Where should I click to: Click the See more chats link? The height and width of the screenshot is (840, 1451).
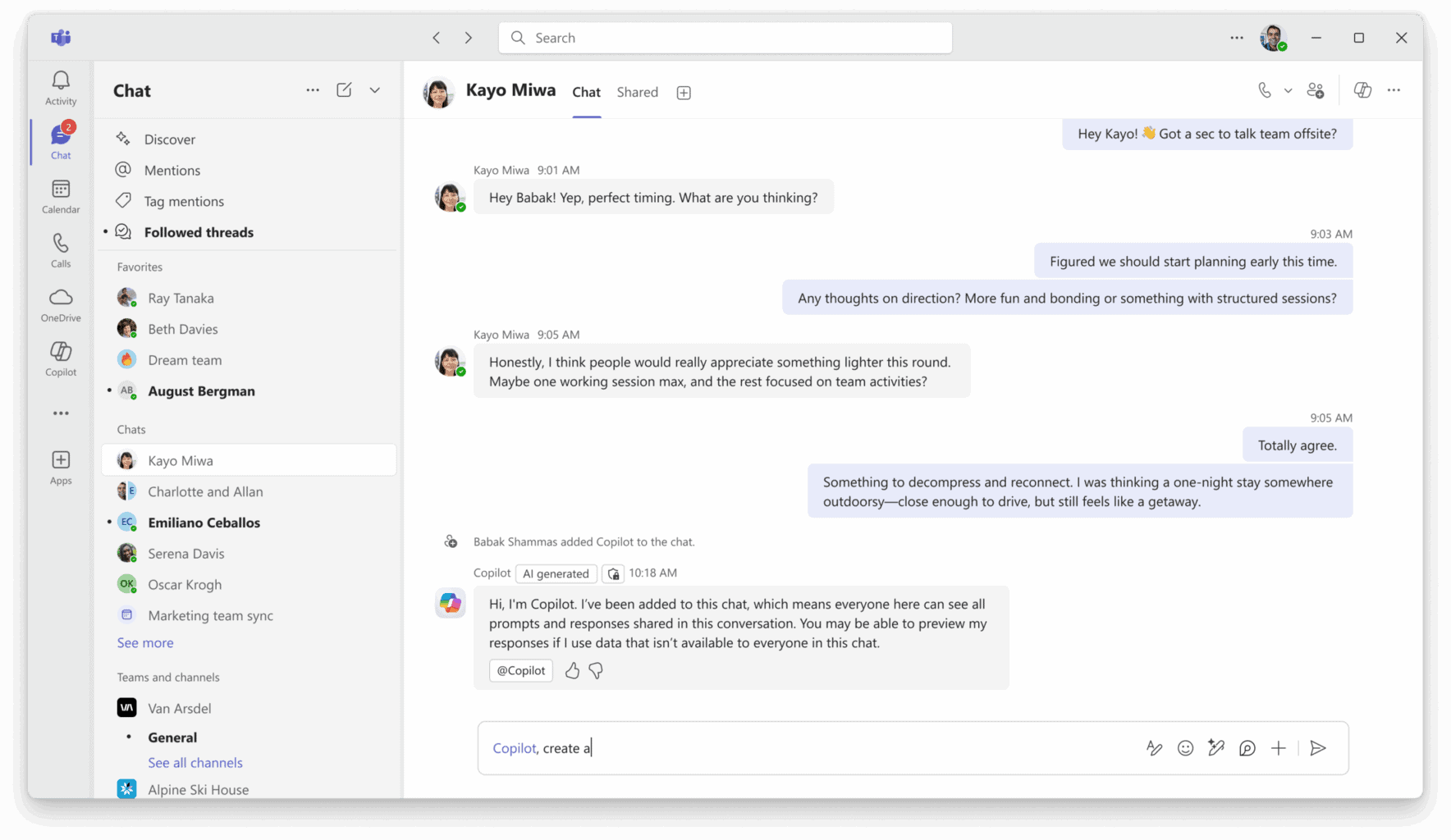[x=145, y=643]
